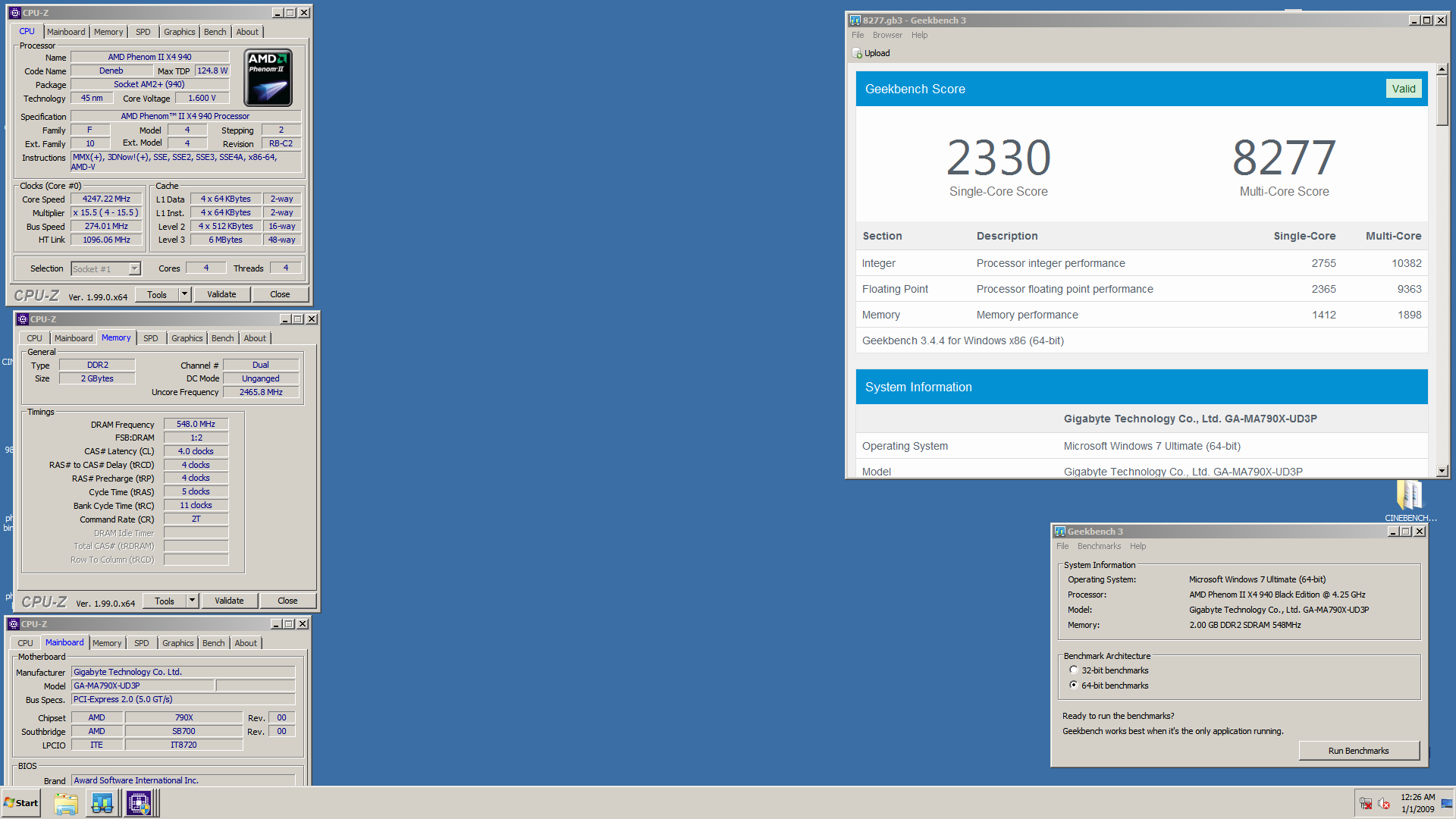Image resolution: width=1456 pixels, height=819 pixels.
Task: Switch to Mainboard tab in top CPU-Z window
Action: [x=66, y=32]
